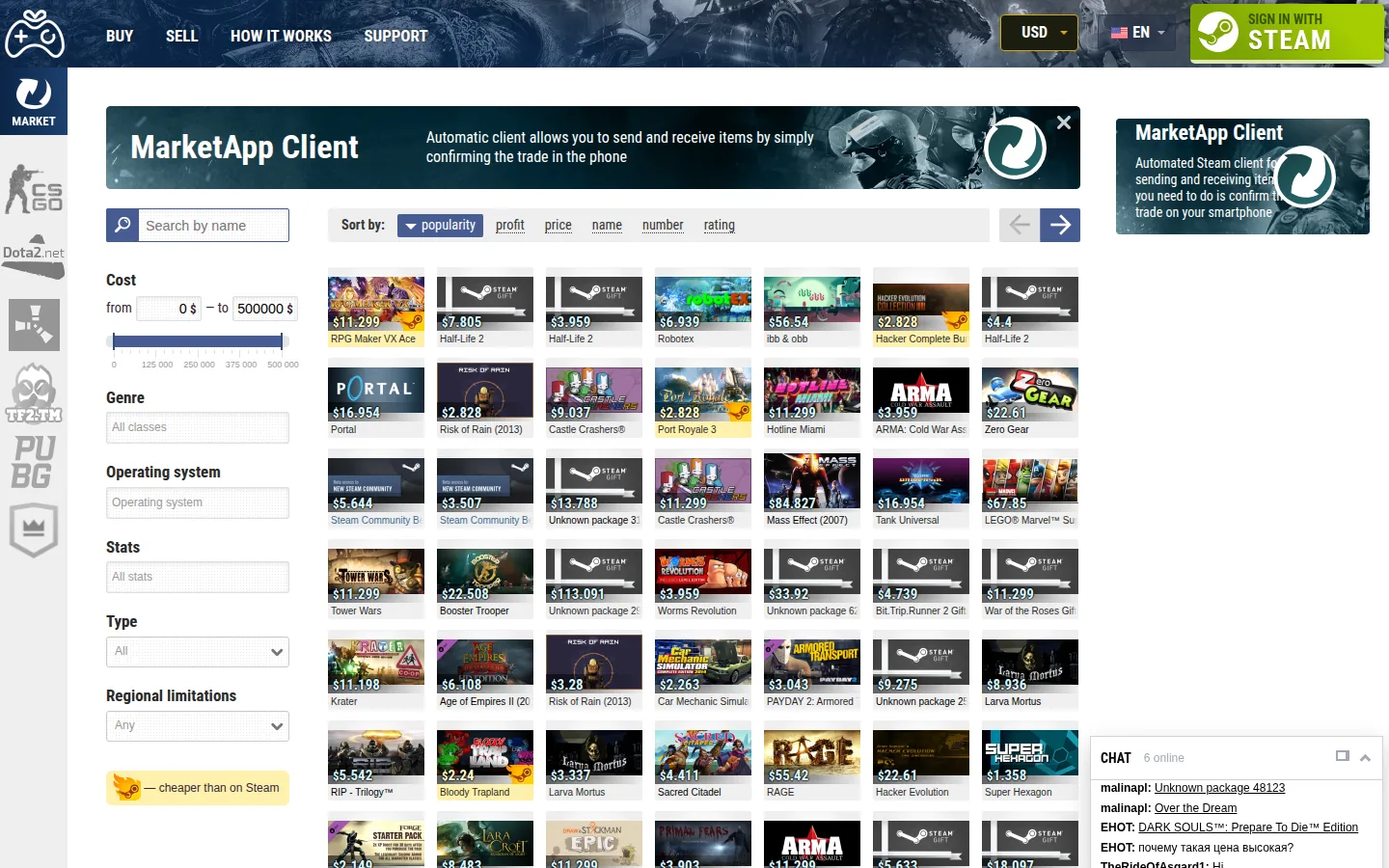Open the Sacred Citadel listing

click(703, 761)
